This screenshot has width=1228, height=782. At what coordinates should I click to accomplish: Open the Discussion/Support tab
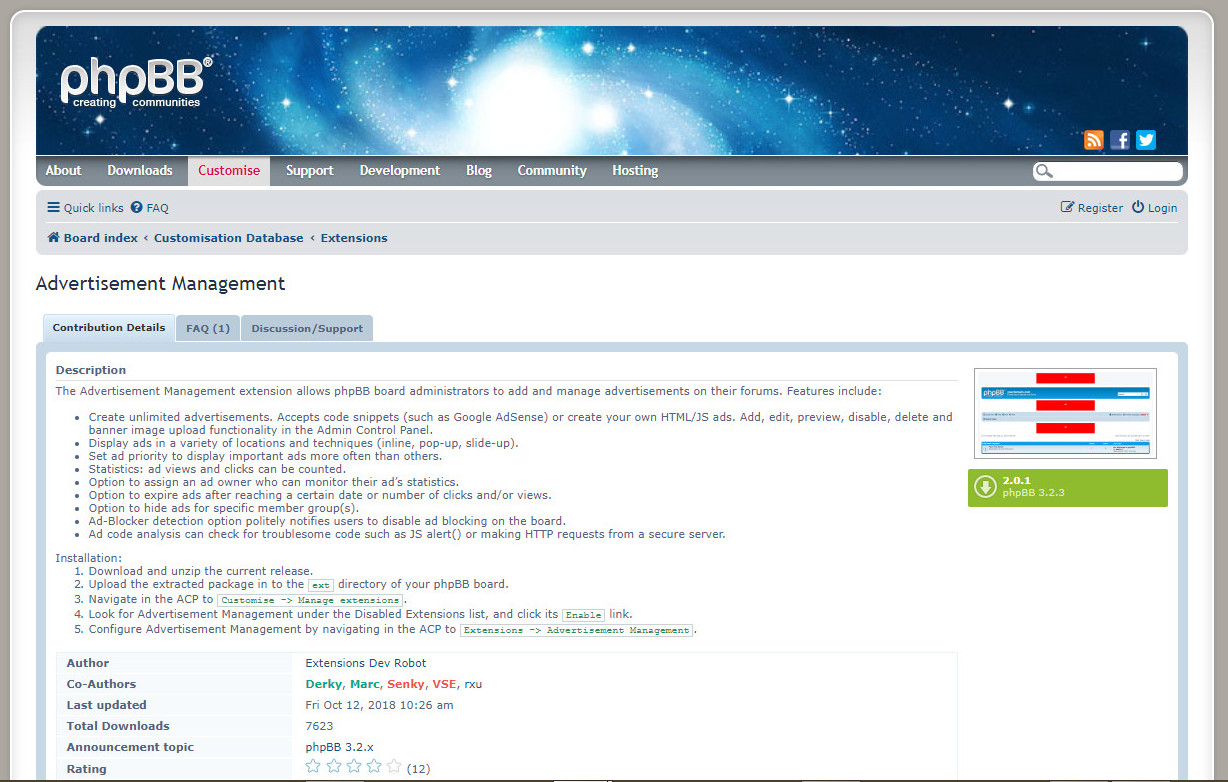(307, 328)
